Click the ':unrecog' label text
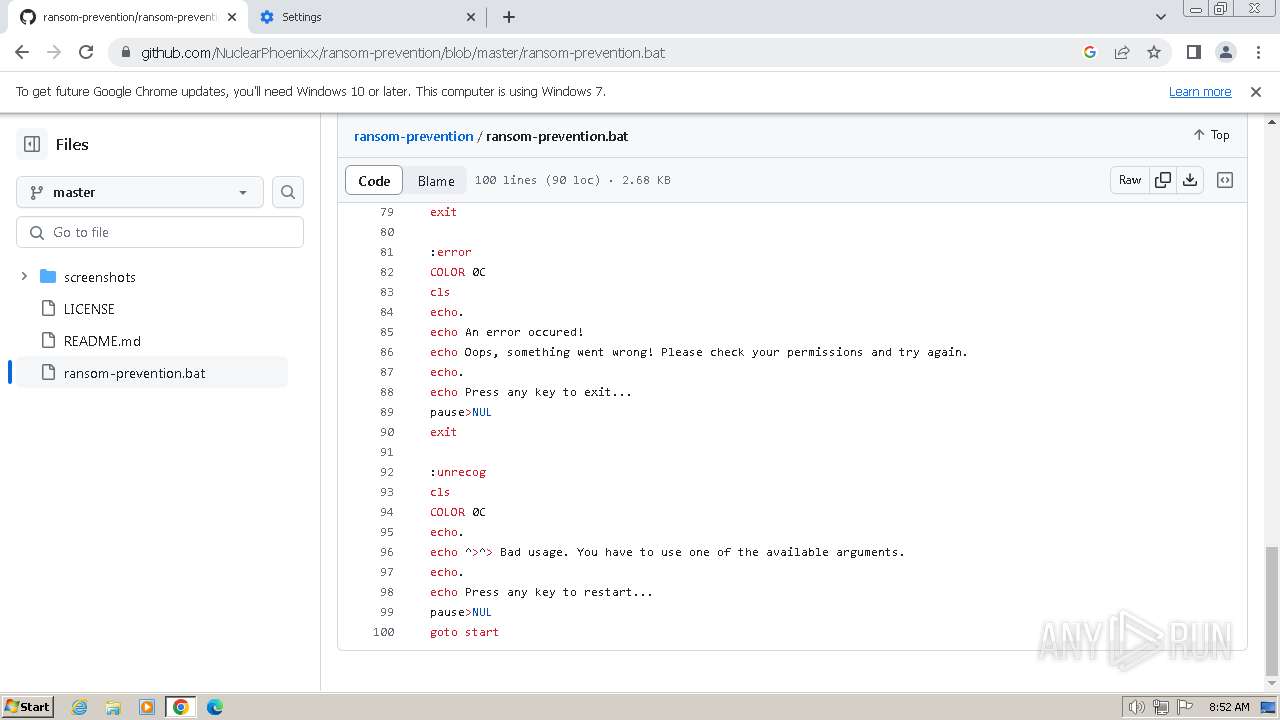This screenshot has width=1280, height=720. 458,472
